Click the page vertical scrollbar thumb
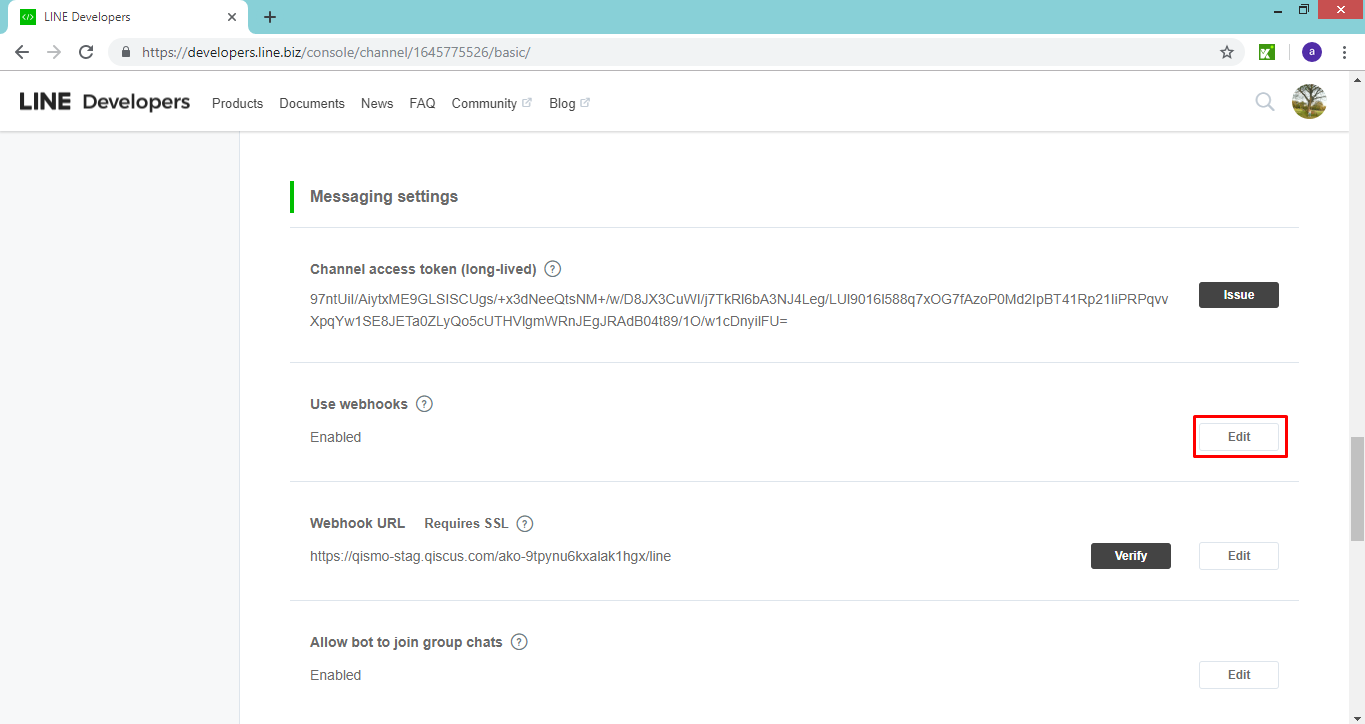 click(x=1356, y=490)
